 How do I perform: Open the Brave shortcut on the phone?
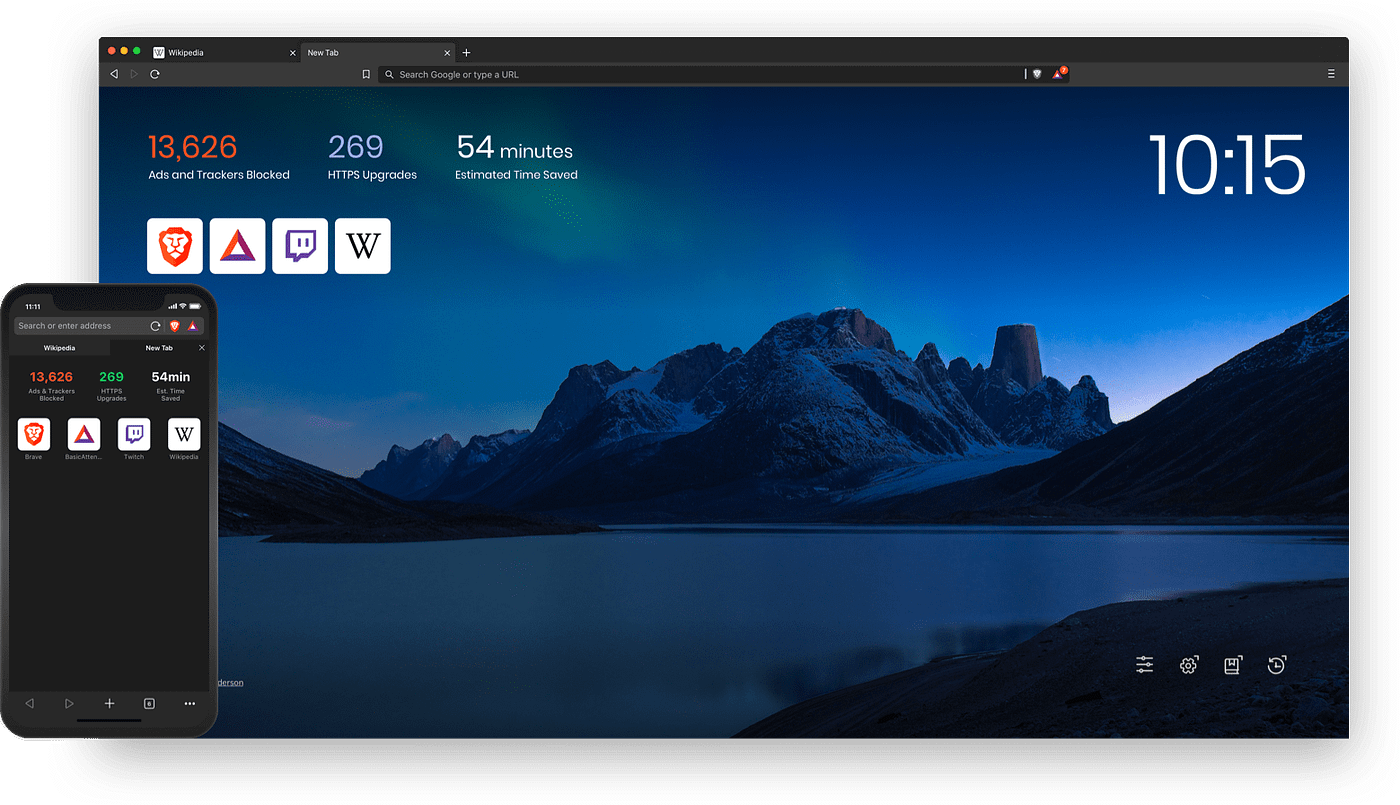(34, 439)
